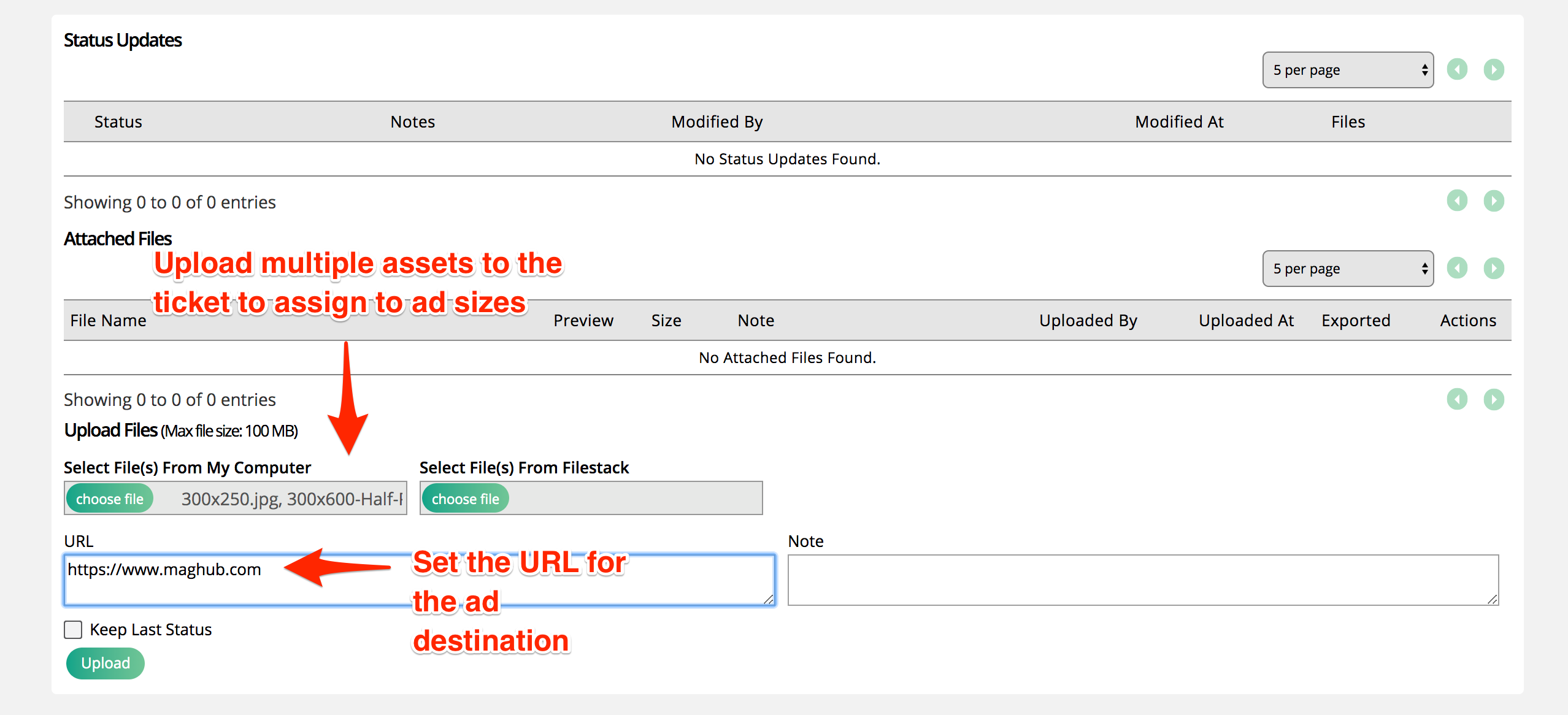Go to previous page of Attached Files
Screen dimensions: 1568x715
tap(1458, 268)
